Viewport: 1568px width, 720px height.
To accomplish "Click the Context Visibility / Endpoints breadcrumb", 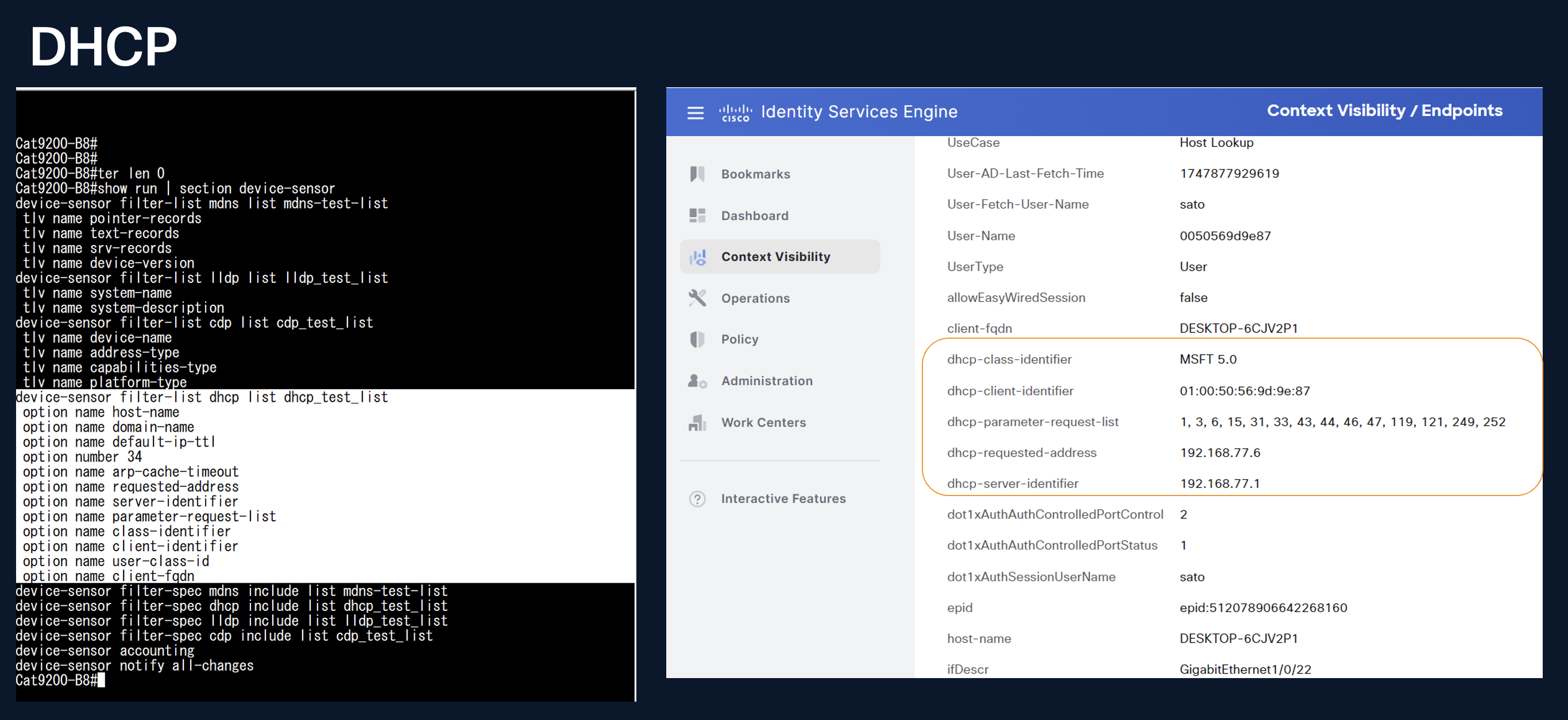I will 1384,110.
